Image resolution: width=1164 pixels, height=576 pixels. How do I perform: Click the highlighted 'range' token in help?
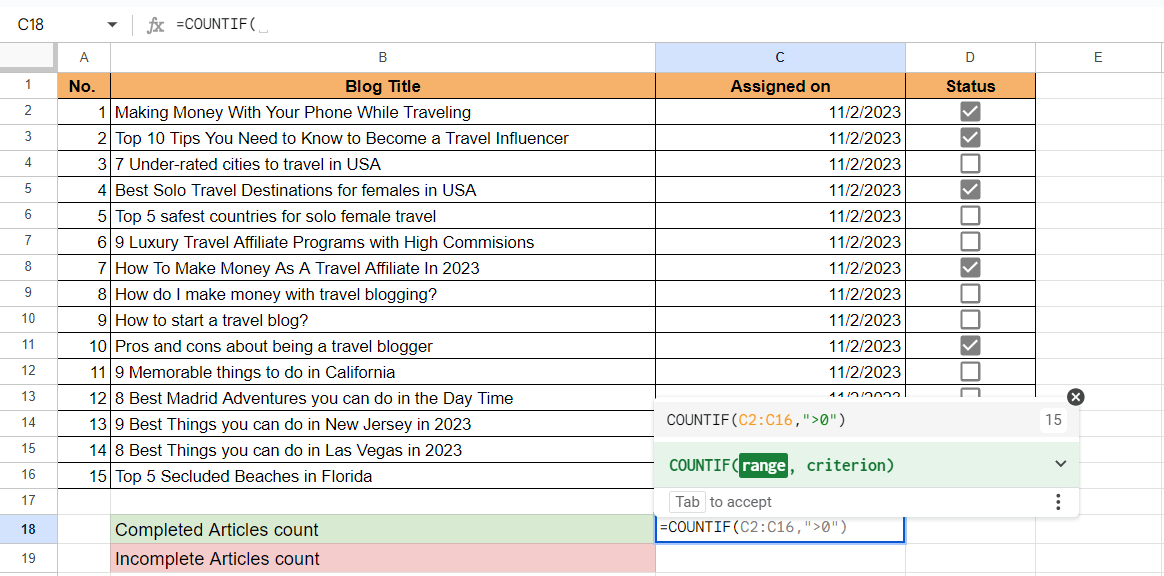(766, 465)
